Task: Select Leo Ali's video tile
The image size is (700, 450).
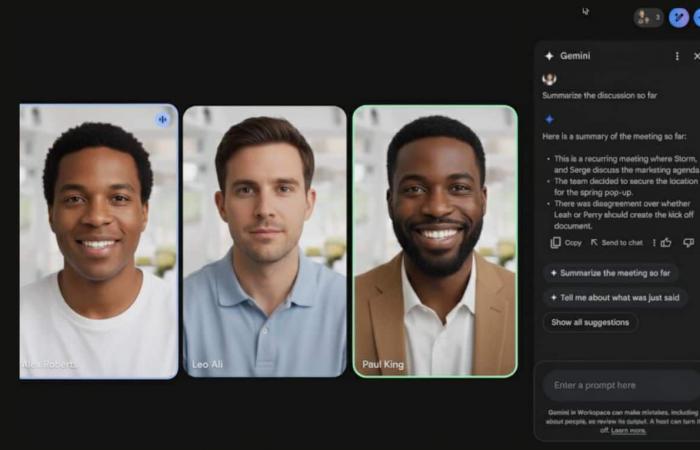Action: coord(264,240)
